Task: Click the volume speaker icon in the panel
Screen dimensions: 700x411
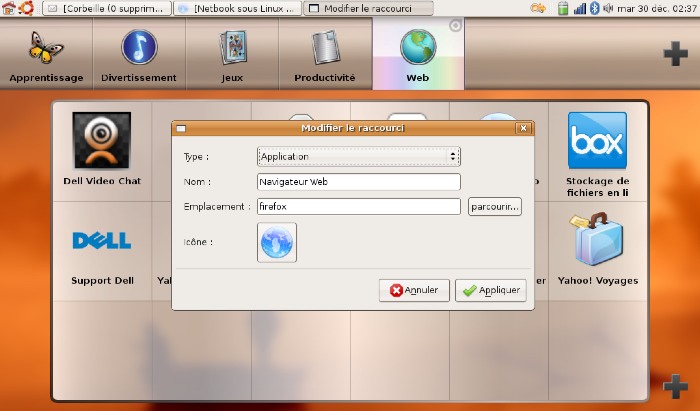Action: pos(608,8)
